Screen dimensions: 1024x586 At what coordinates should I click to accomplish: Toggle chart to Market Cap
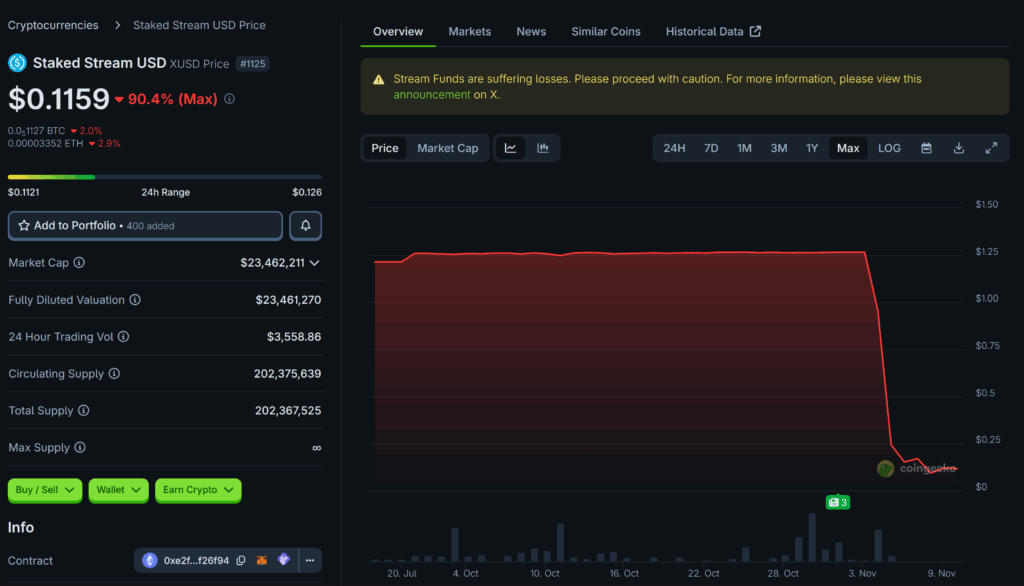(x=447, y=148)
